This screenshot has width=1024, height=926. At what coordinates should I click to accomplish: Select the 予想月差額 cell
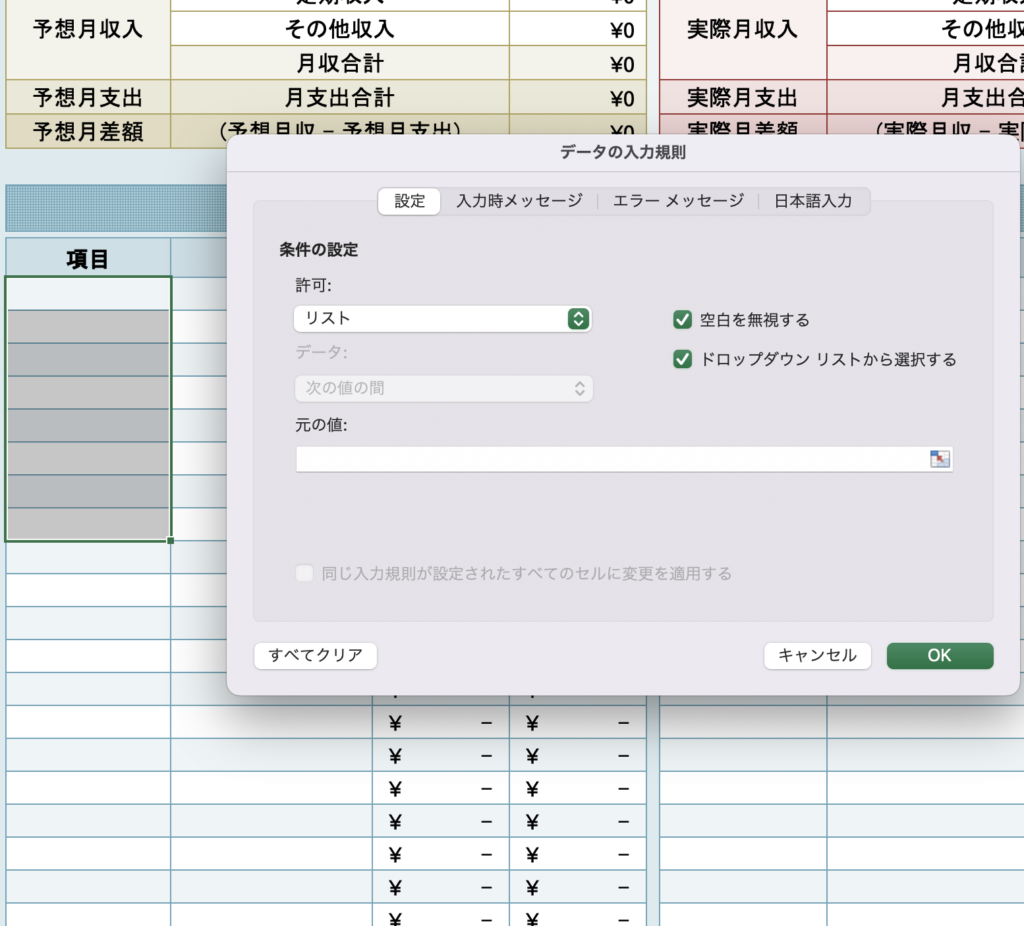(88, 131)
